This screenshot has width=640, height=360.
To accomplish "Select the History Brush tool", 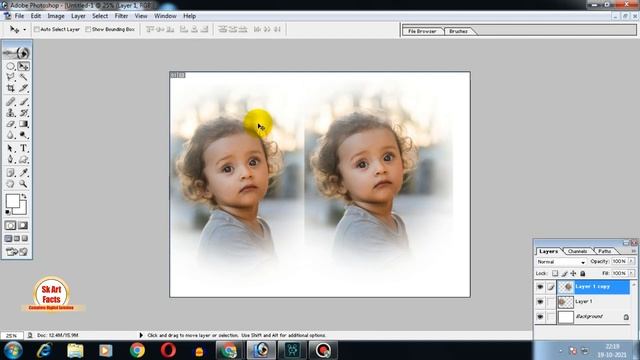I will [23, 113].
